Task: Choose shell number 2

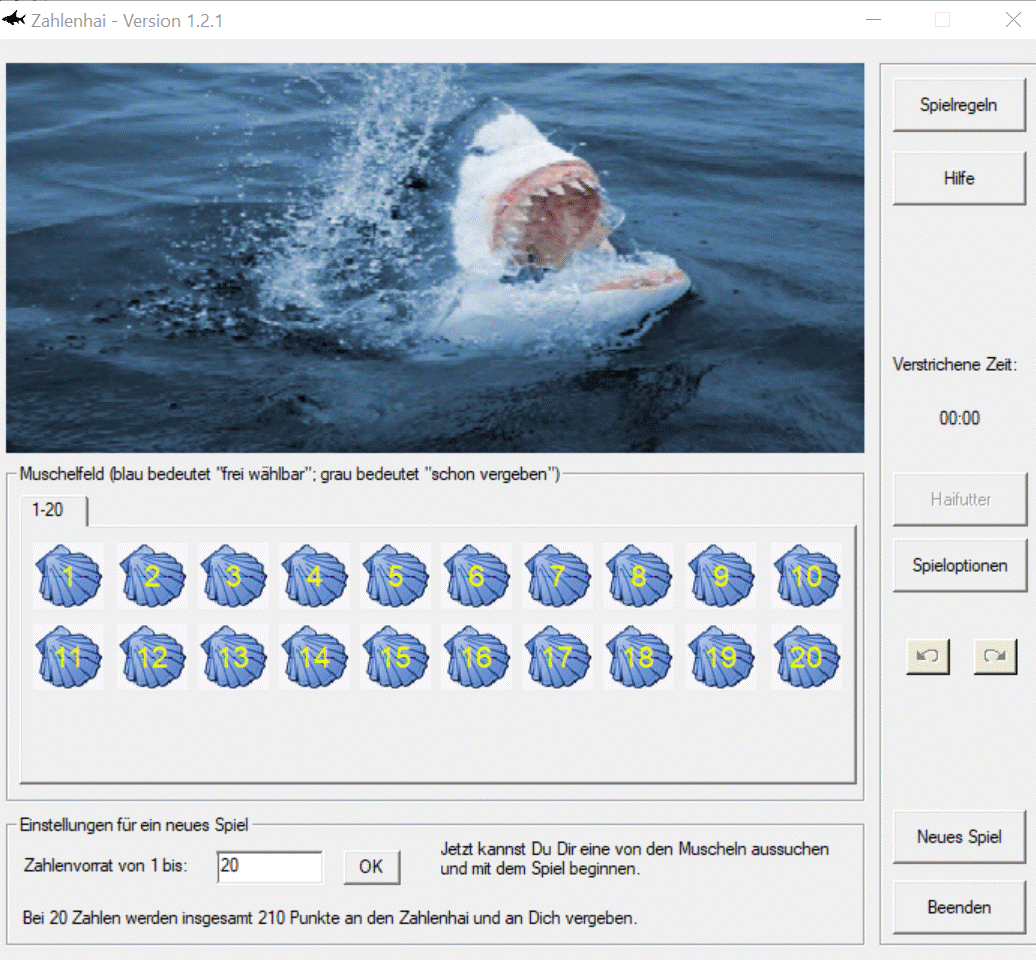Action: point(152,575)
